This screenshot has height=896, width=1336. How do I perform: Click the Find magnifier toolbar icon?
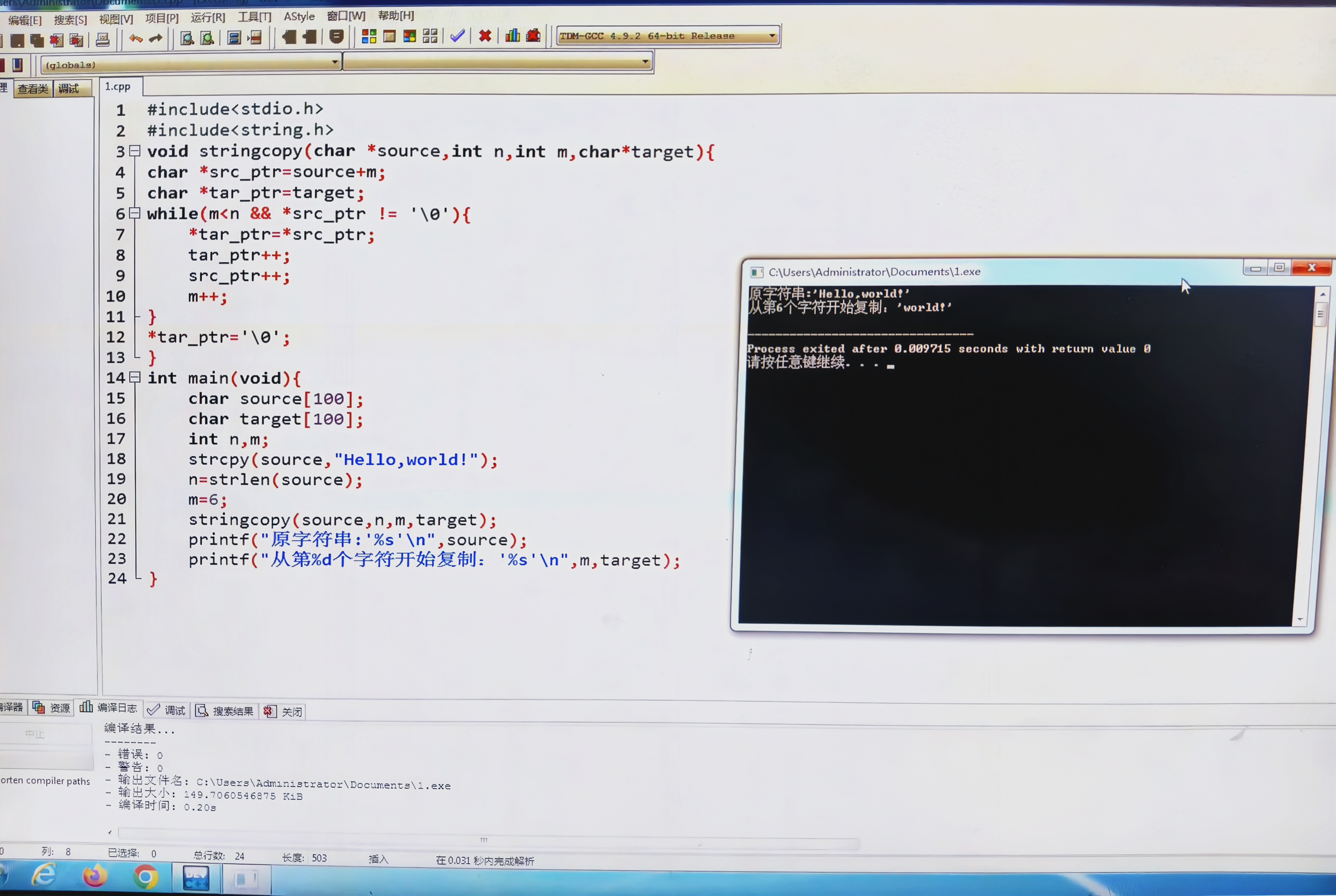[x=187, y=38]
